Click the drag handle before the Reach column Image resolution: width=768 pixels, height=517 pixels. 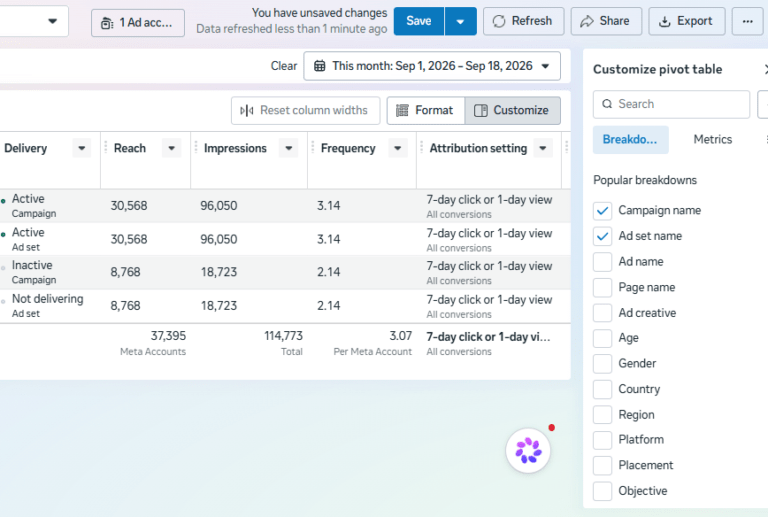106,147
